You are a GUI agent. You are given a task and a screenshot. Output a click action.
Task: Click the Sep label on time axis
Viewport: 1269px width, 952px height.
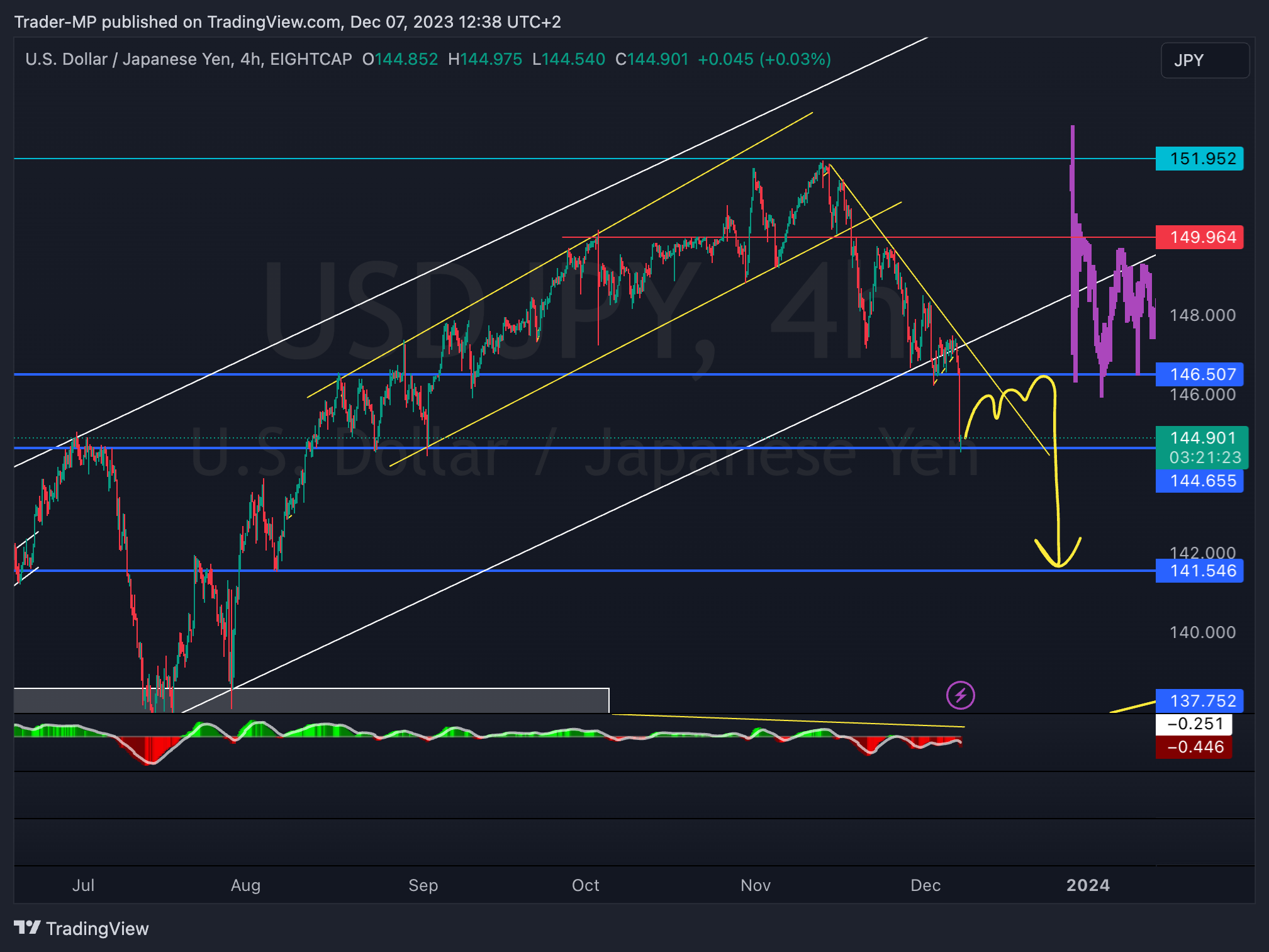coord(423,885)
